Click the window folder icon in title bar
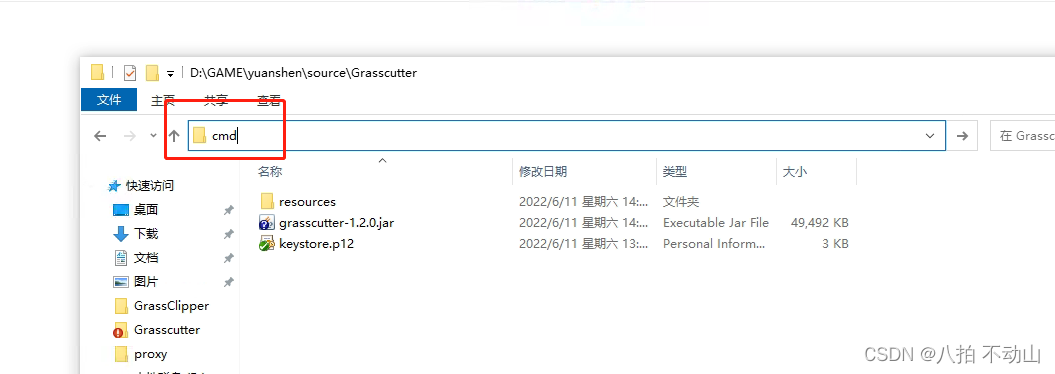 point(98,73)
